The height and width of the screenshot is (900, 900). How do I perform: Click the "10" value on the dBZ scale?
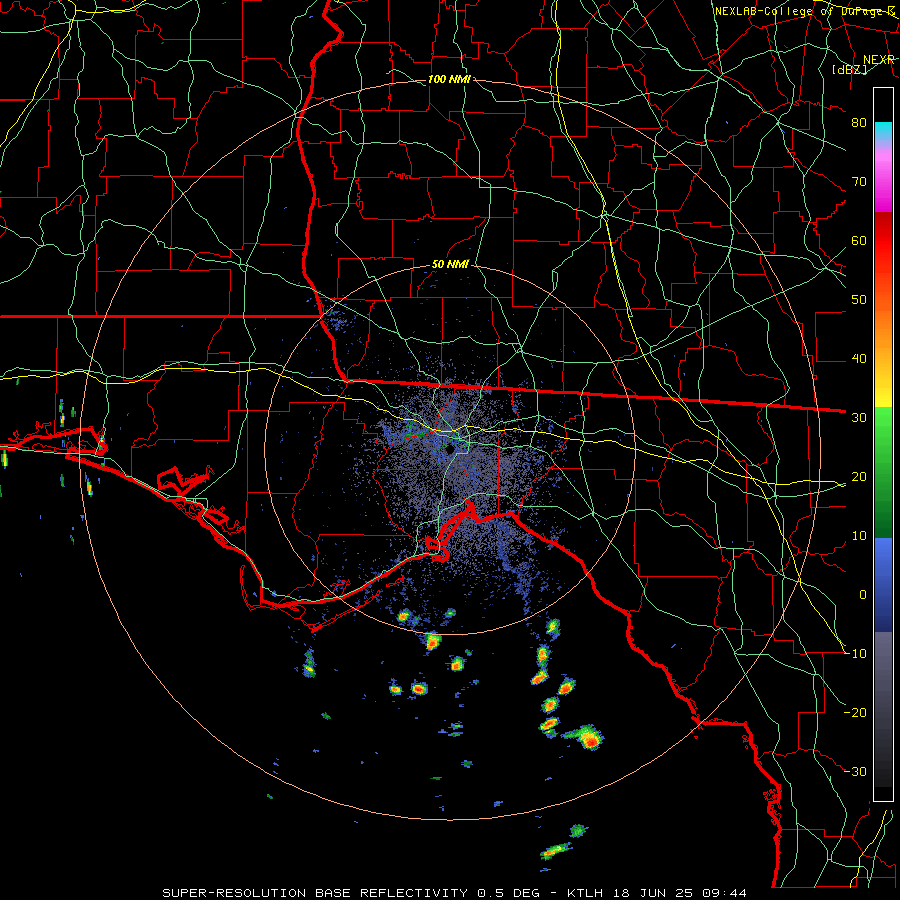tap(859, 536)
